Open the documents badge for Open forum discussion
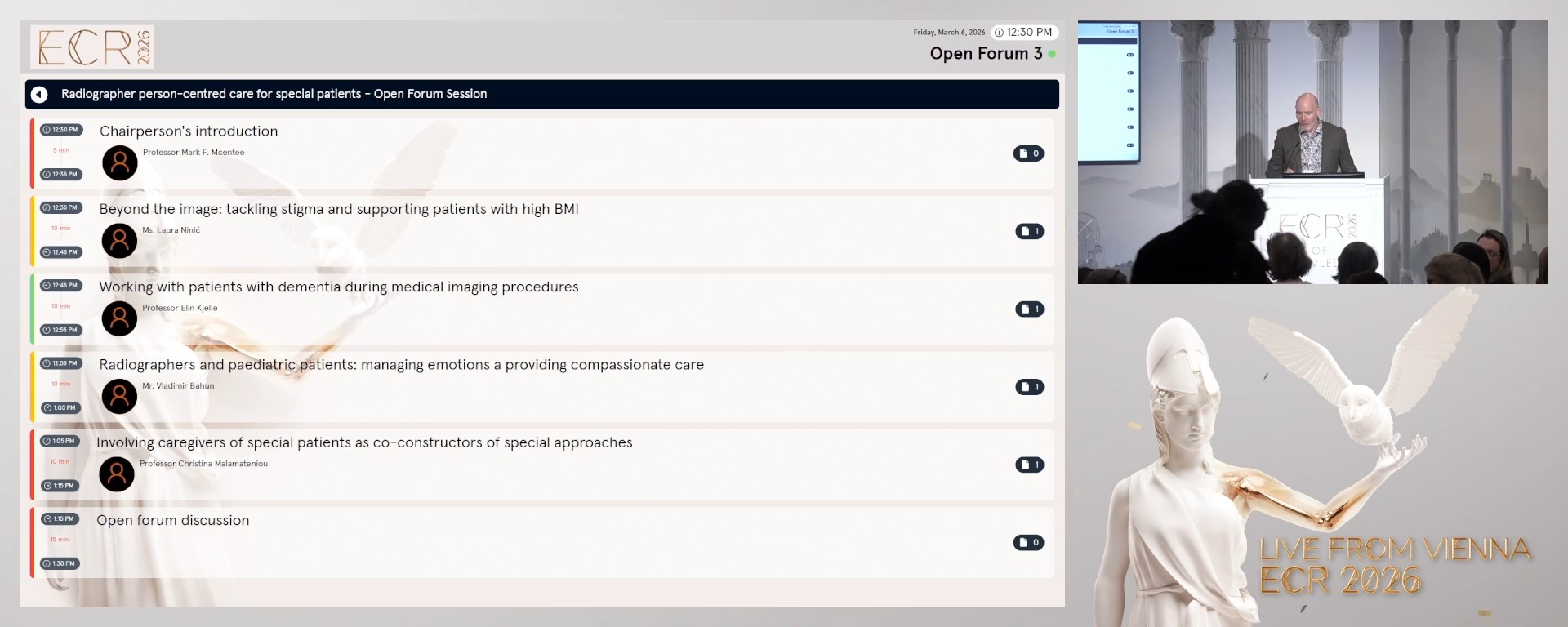 (x=1029, y=542)
